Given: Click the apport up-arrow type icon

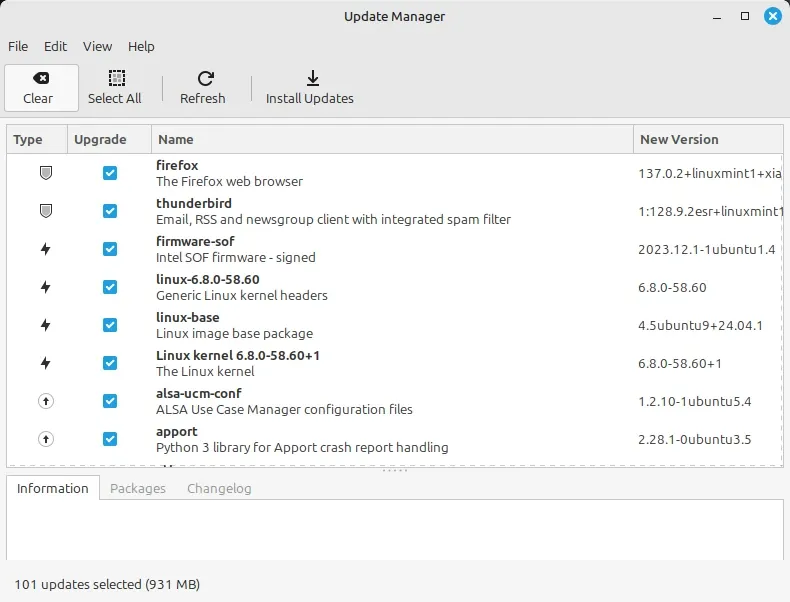Looking at the screenshot, I should click(x=46, y=439).
